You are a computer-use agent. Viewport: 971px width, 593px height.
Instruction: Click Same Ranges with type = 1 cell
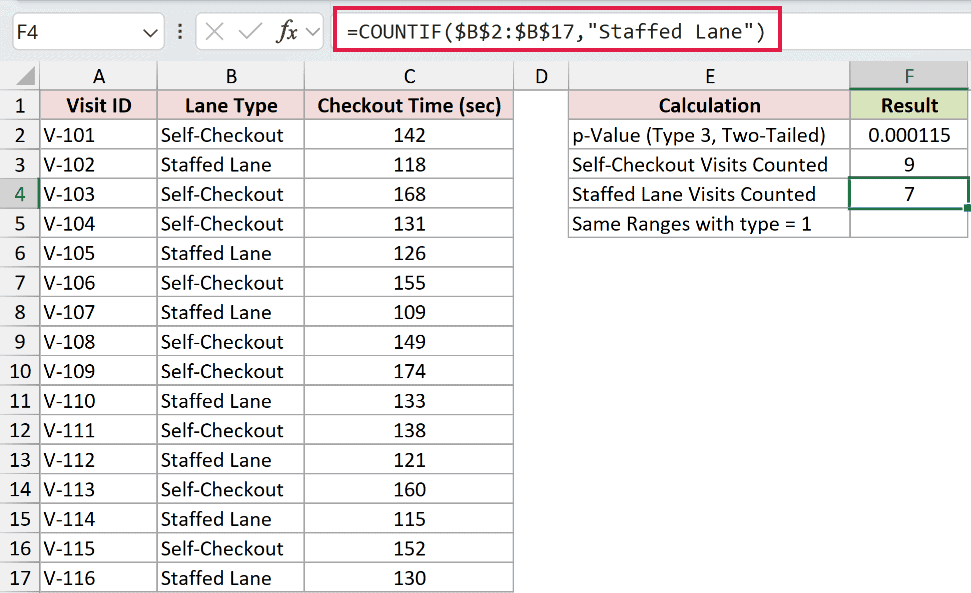[710, 223]
